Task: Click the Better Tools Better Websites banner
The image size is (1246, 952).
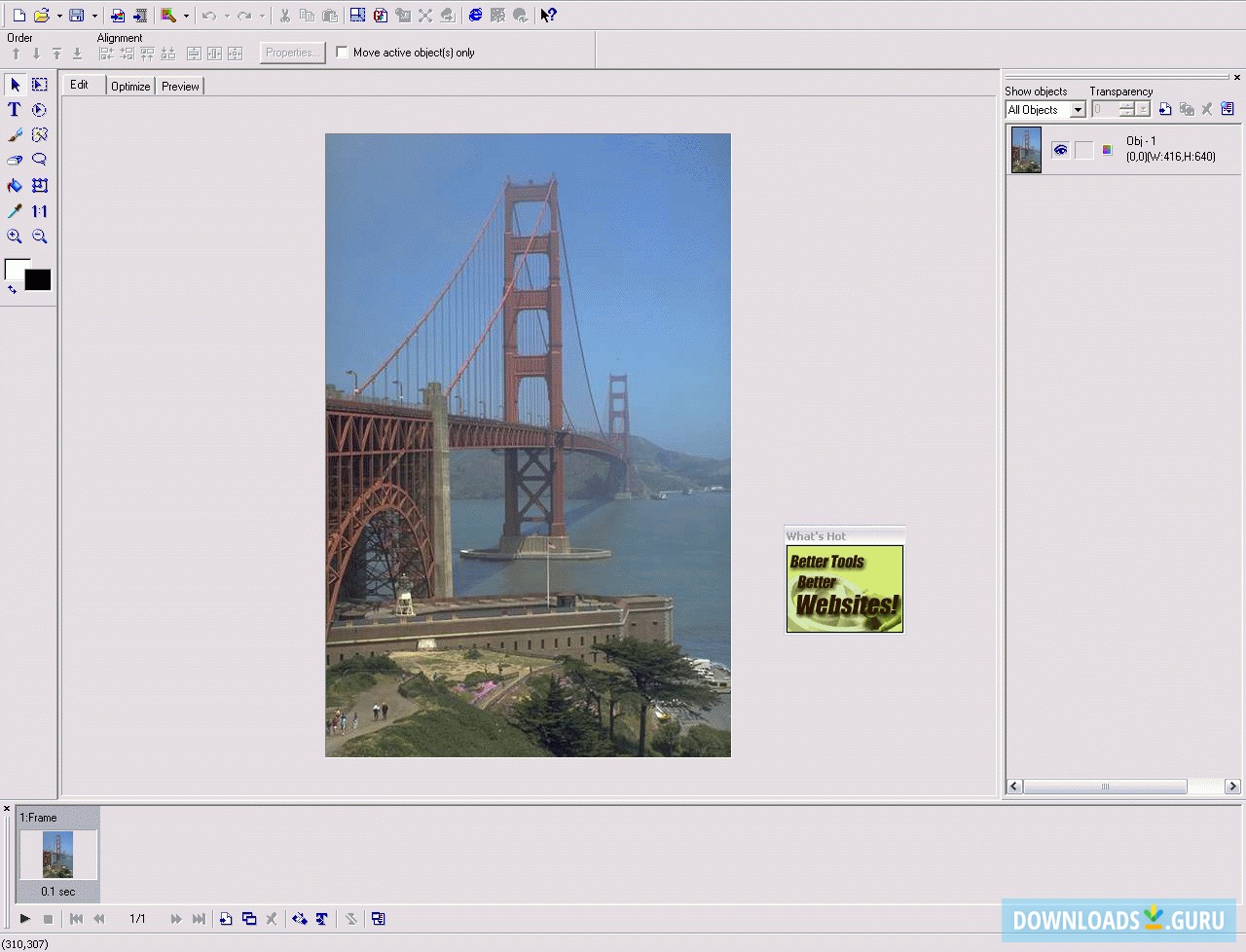Action: (845, 589)
